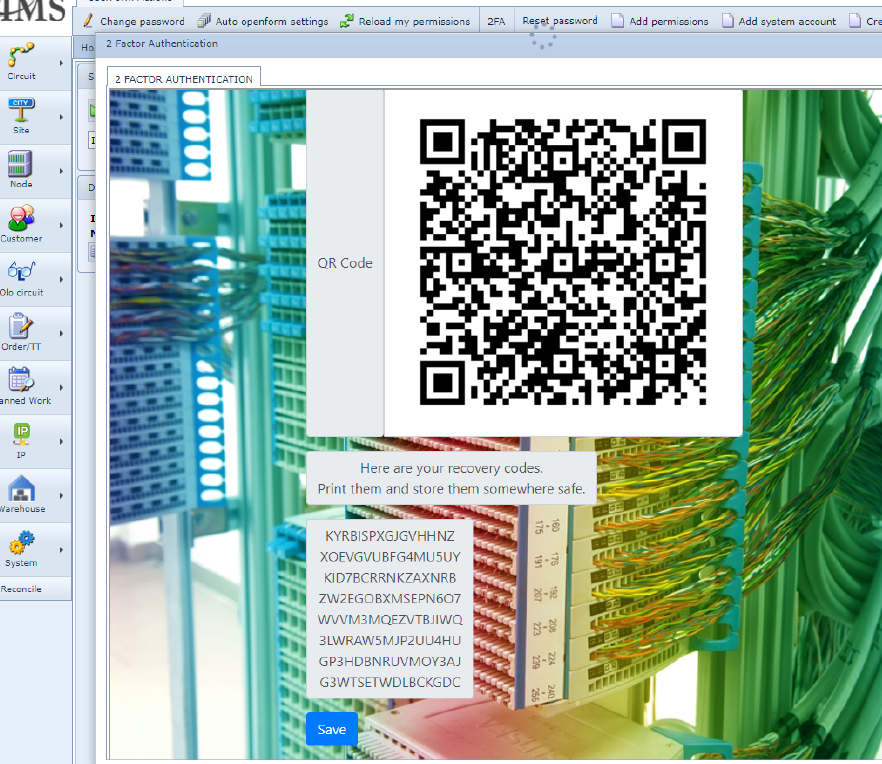Image resolution: width=882 pixels, height=764 pixels.
Task: Click the Add system account page icon
Action: pos(728,21)
